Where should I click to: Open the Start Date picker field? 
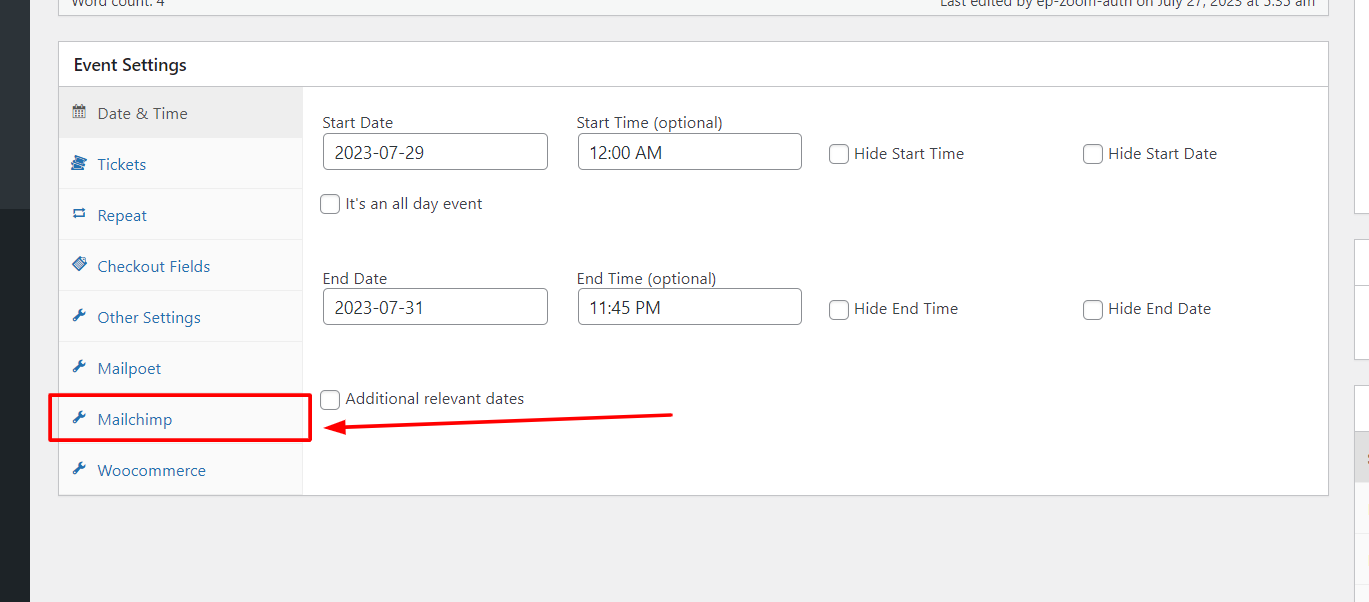pos(435,152)
